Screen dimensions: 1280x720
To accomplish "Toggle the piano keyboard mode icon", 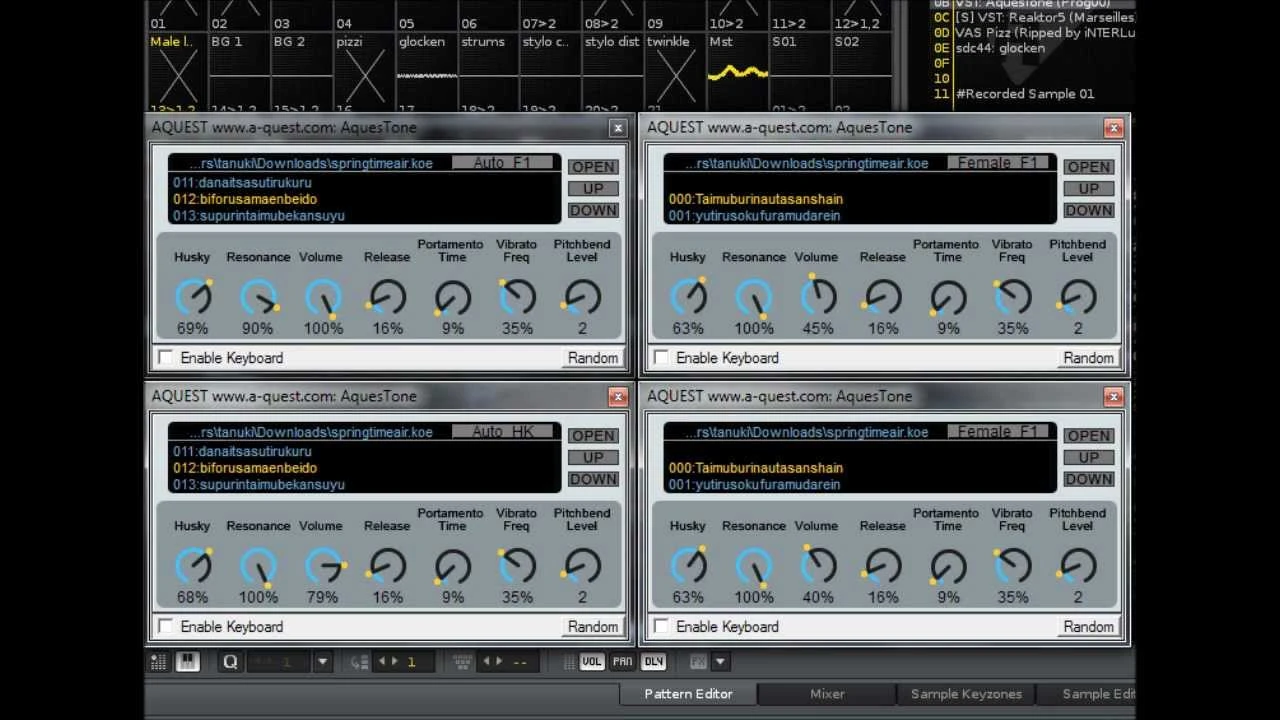I will (187, 661).
